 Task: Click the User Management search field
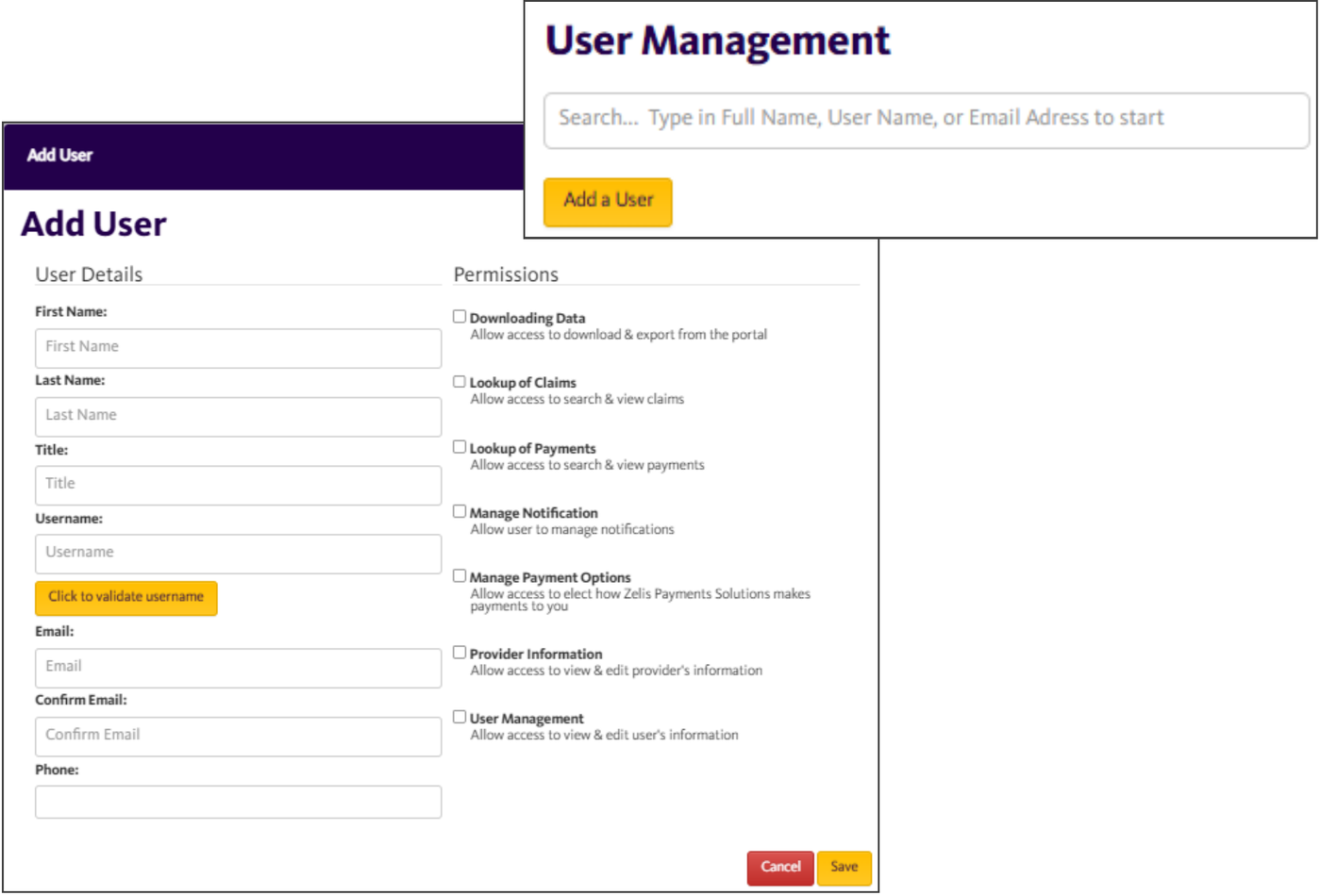pos(926,120)
